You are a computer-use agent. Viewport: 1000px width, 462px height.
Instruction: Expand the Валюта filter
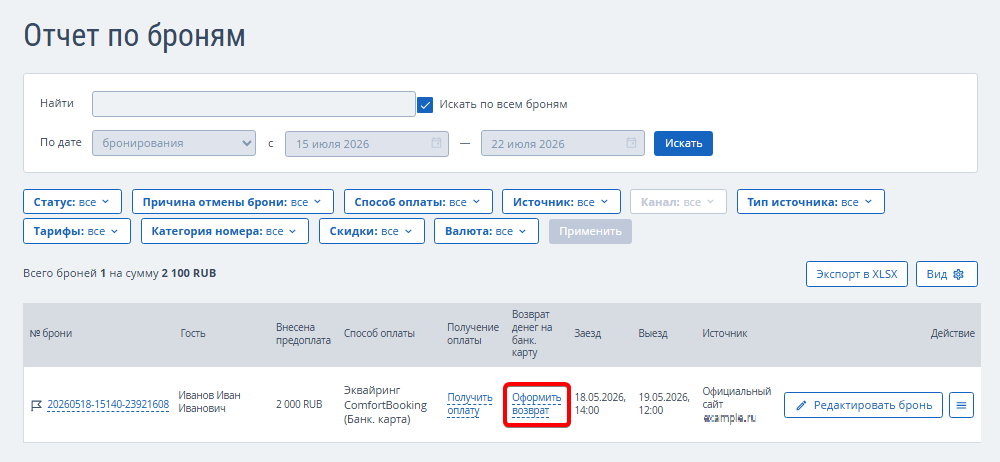pos(487,231)
